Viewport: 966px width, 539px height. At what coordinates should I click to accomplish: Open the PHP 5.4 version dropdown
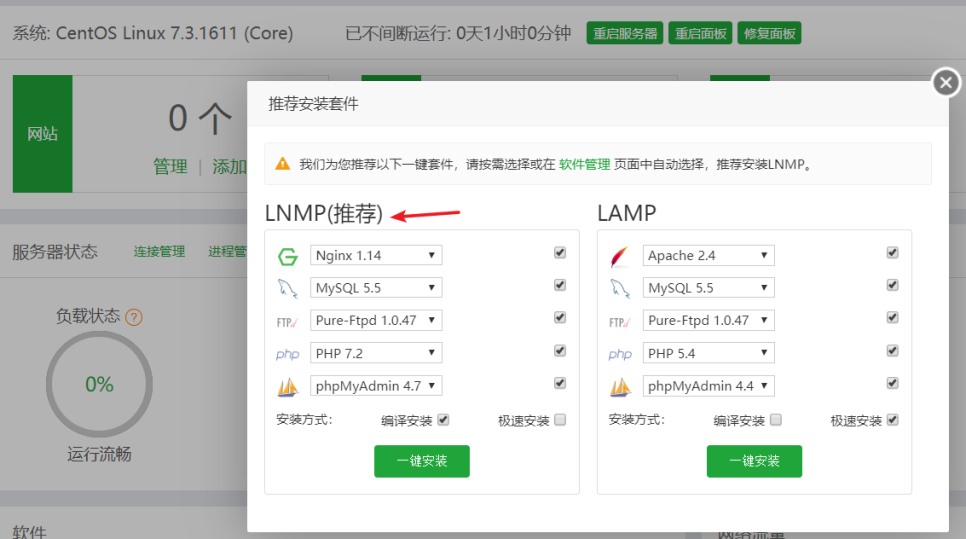pos(708,353)
